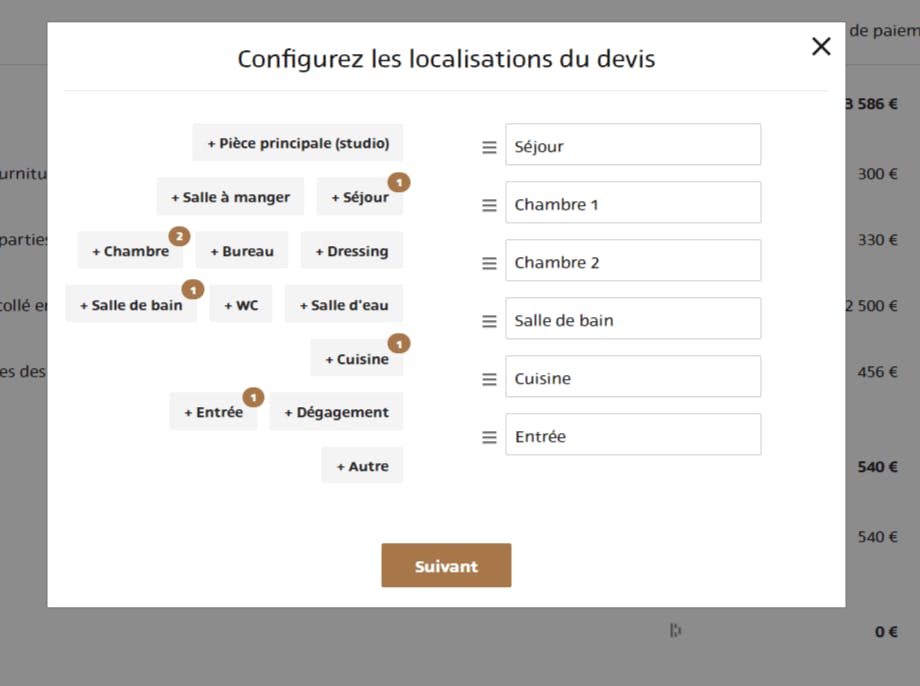Add another Salle de bain
Screen dimensions: 920x686
coord(131,305)
